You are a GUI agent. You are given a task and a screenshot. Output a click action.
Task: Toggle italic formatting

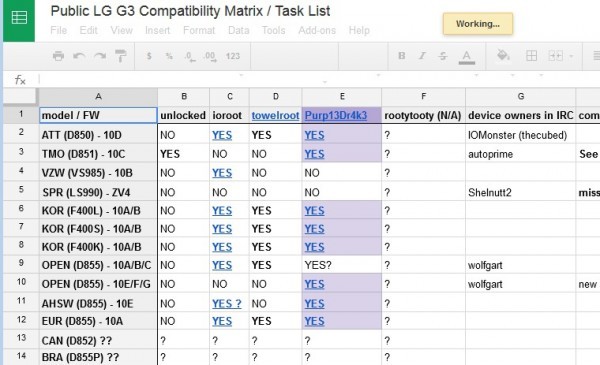click(422, 56)
